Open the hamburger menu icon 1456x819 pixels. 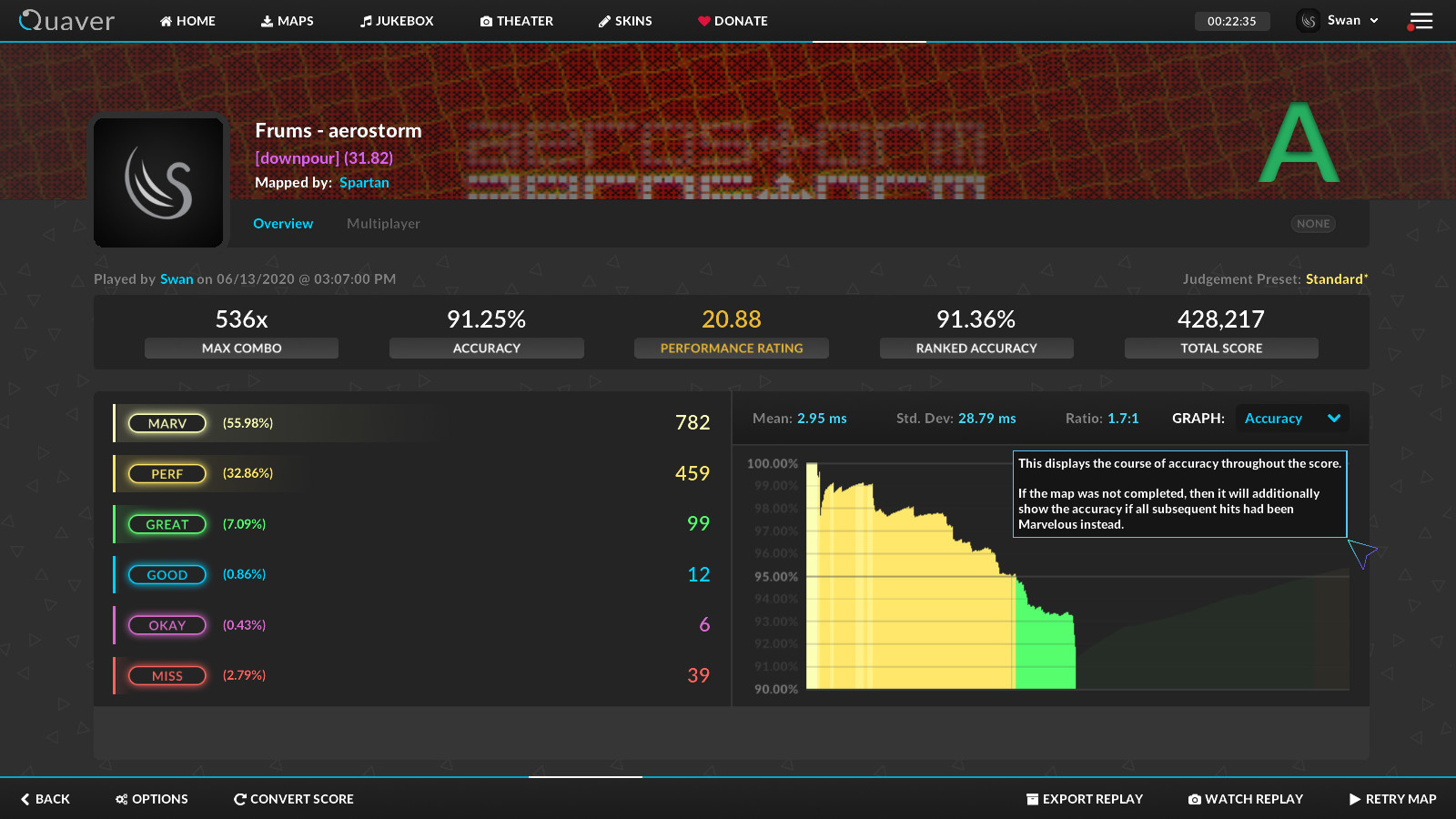pos(1421,21)
